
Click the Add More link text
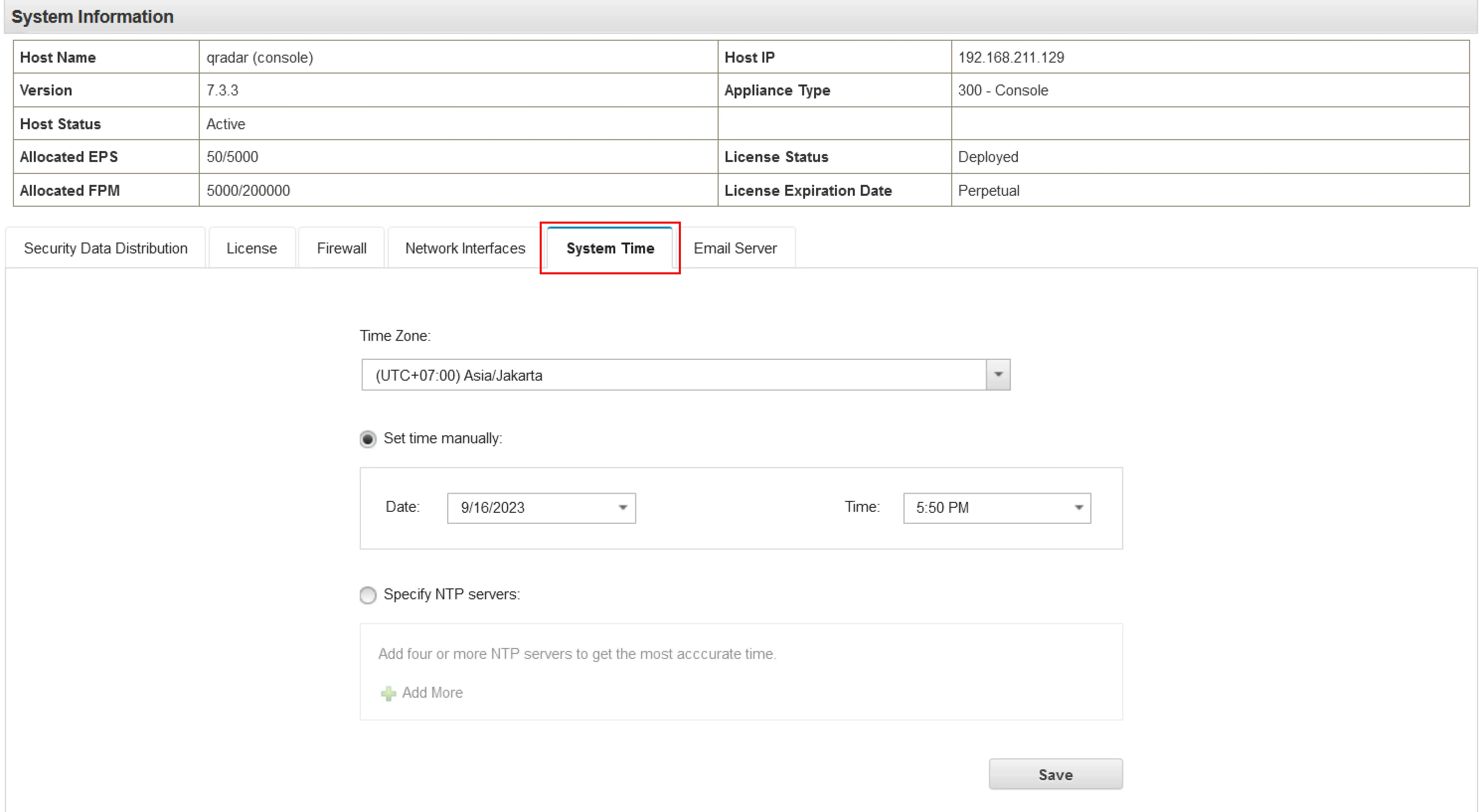point(432,693)
